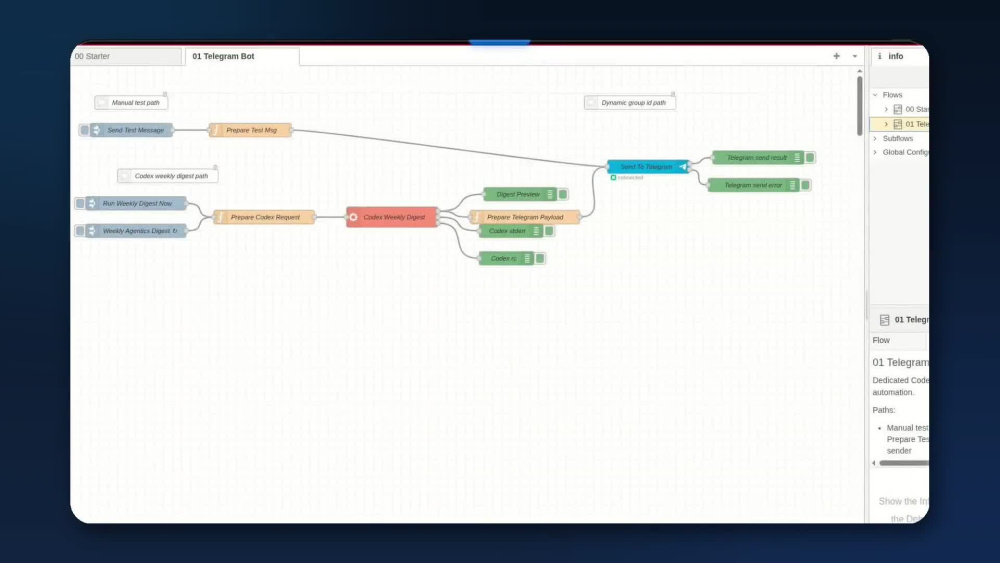Click the Subflows label in sidebar tree
The width and height of the screenshot is (1000, 563).
pos(898,138)
